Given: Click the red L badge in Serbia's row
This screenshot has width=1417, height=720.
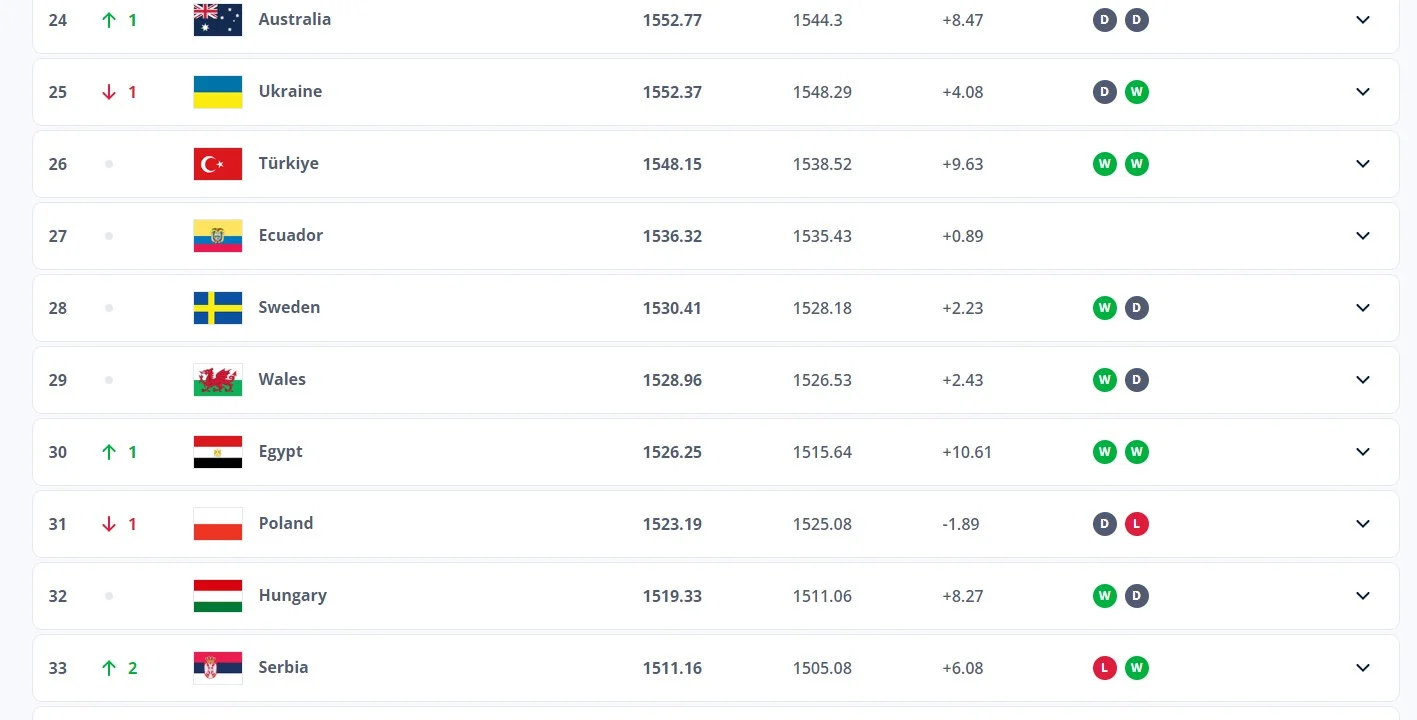Looking at the screenshot, I should click(1104, 667).
